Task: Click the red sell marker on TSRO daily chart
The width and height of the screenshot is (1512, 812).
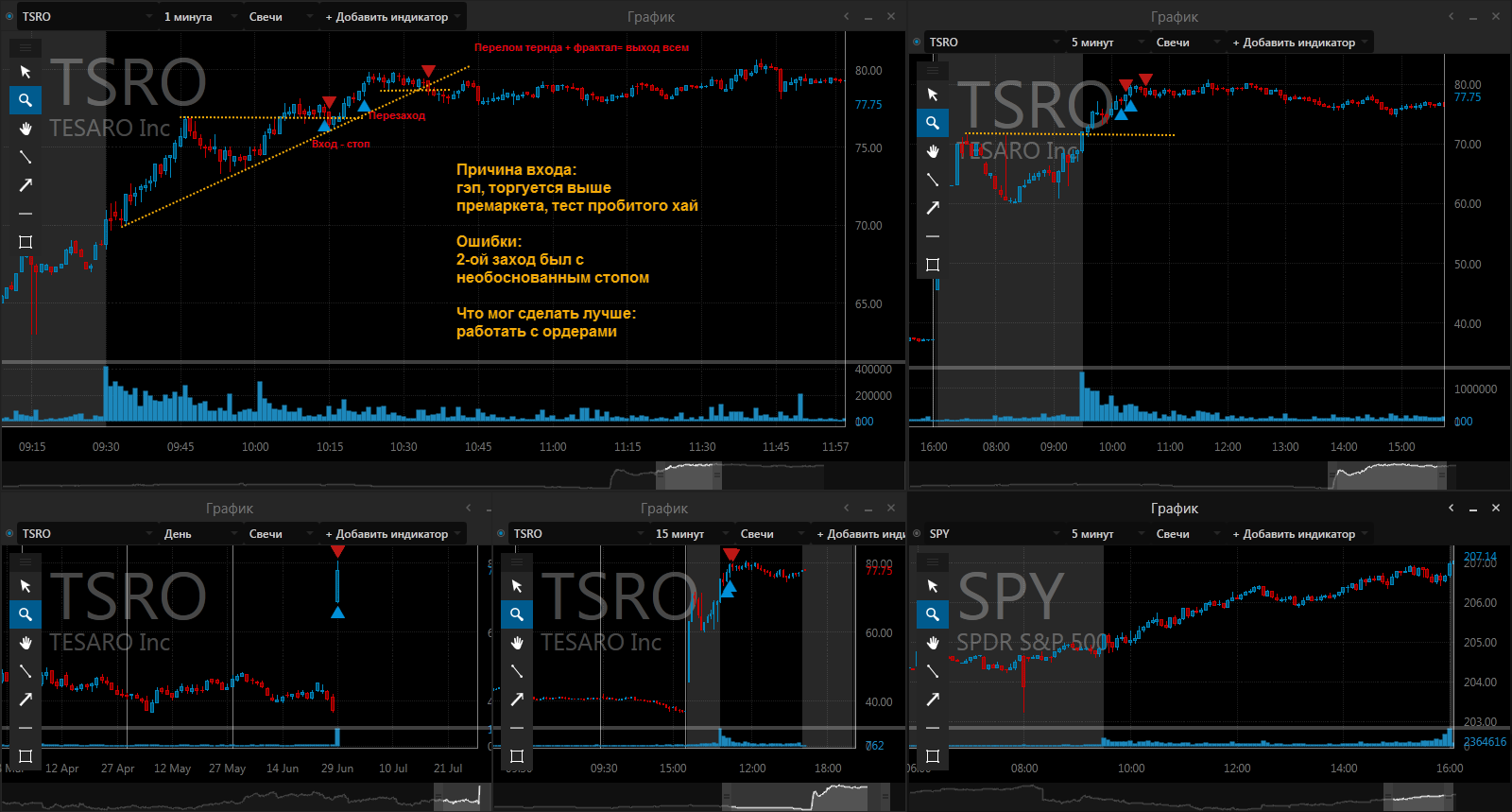Action: 337,552
